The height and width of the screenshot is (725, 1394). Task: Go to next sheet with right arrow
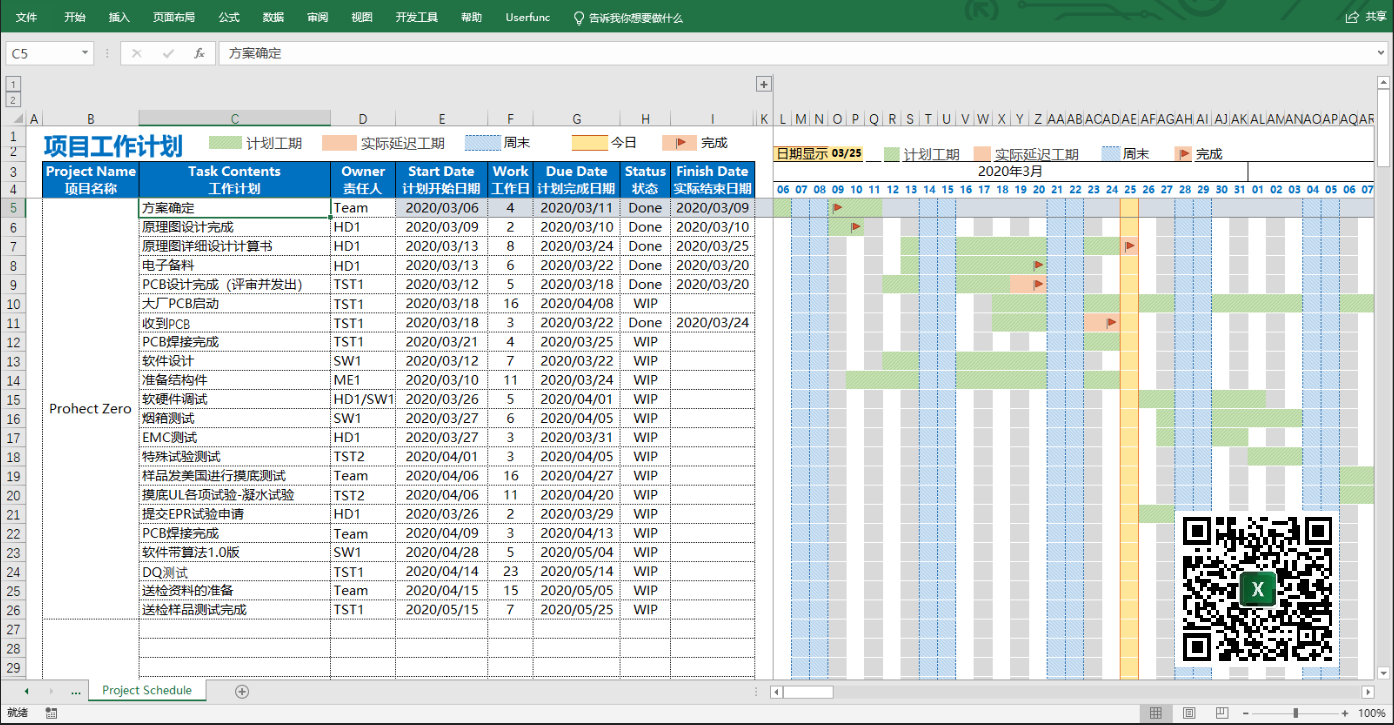[51, 691]
